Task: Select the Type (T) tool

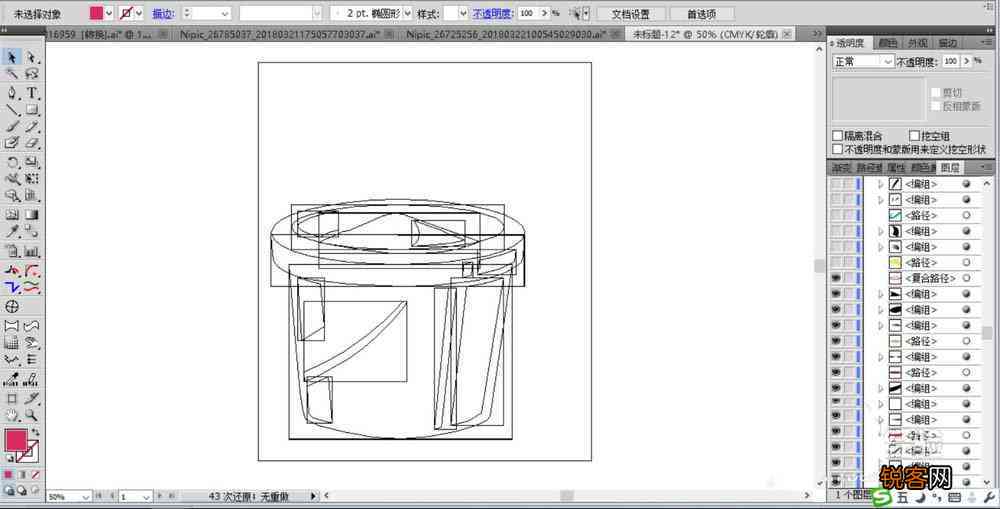Action: (x=31, y=93)
